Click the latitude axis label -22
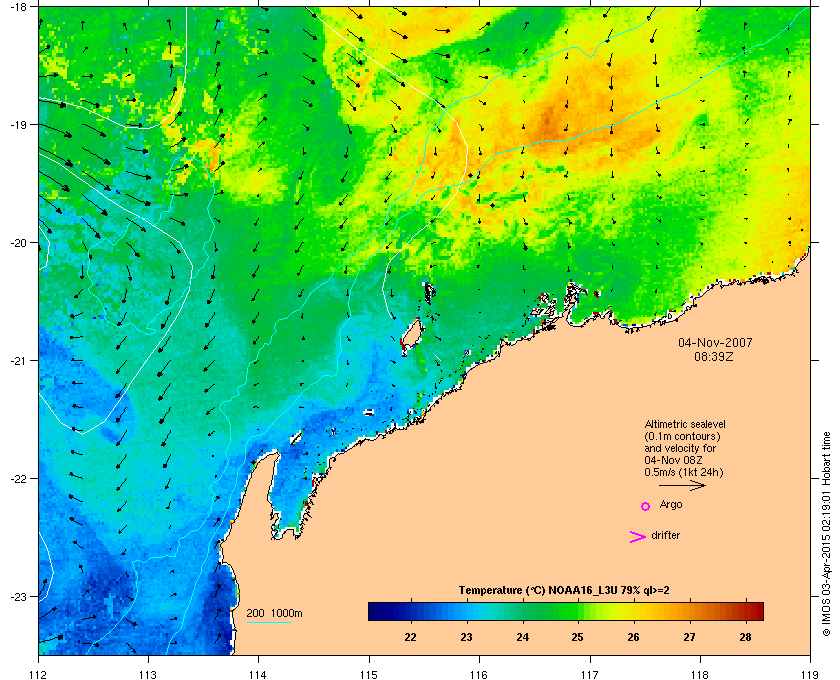This screenshot has height=680, width=840. pyautogui.click(x=19, y=479)
